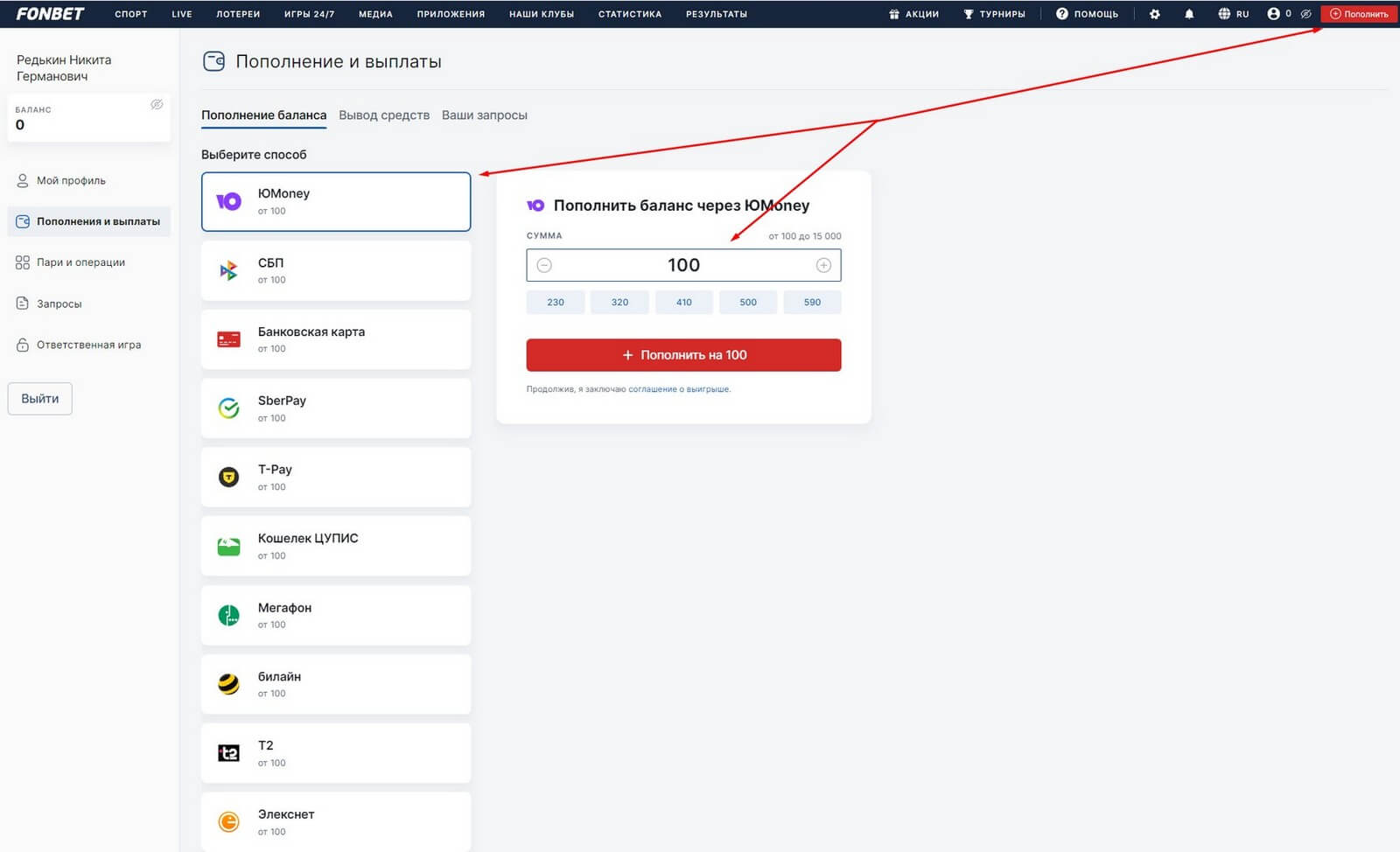Open Мой профиль in sidebar

(x=71, y=180)
